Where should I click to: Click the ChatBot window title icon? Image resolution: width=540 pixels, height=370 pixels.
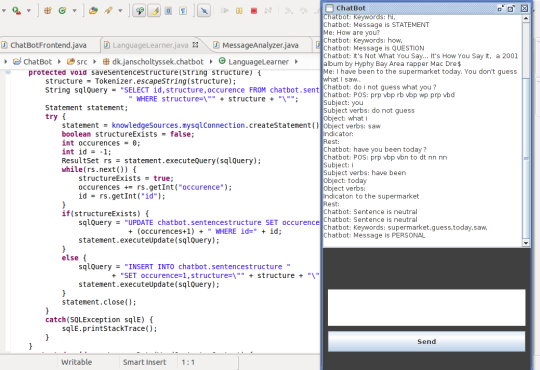coord(330,8)
